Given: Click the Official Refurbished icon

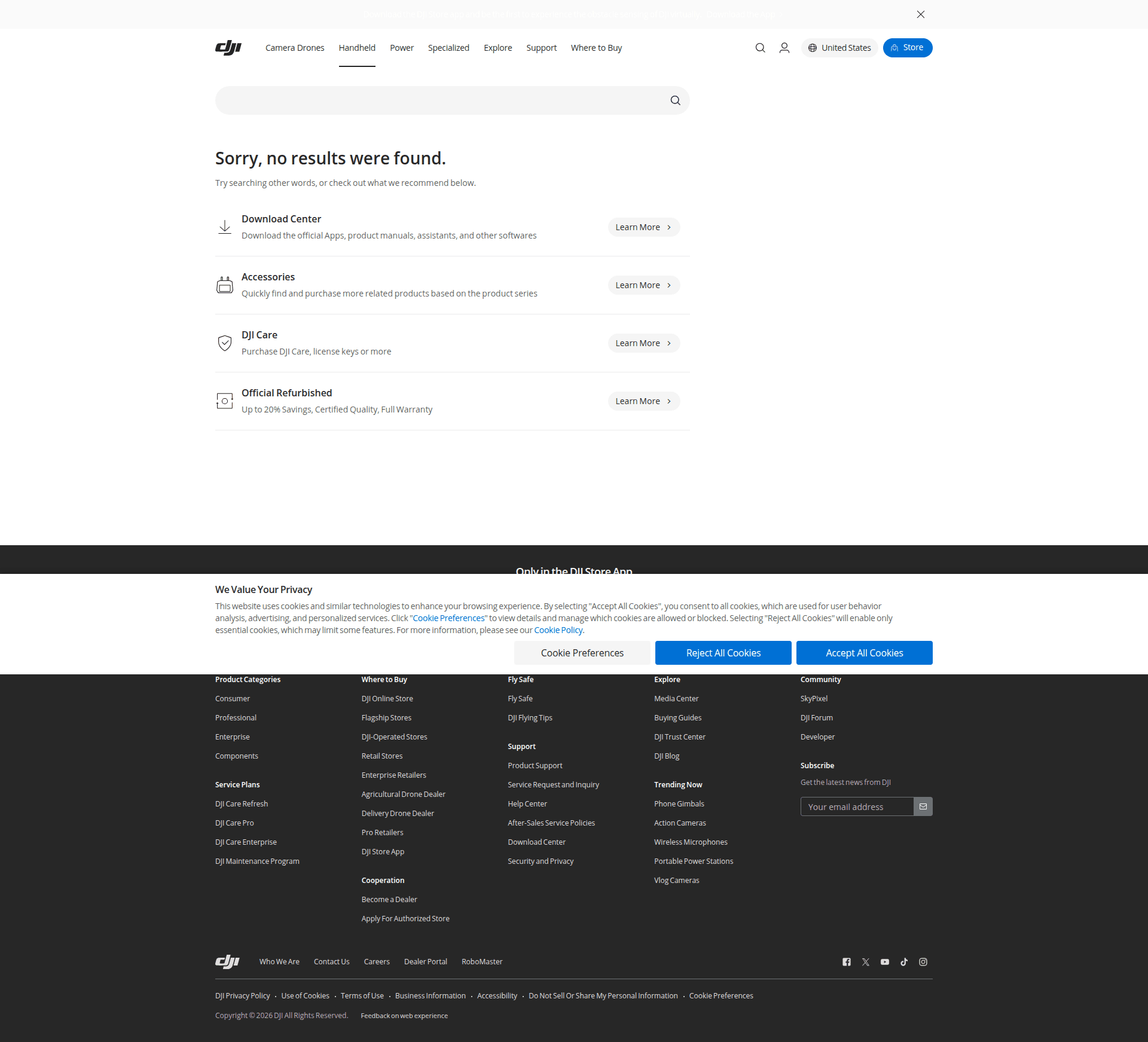Looking at the screenshot, I should click(x=225, y=401).
